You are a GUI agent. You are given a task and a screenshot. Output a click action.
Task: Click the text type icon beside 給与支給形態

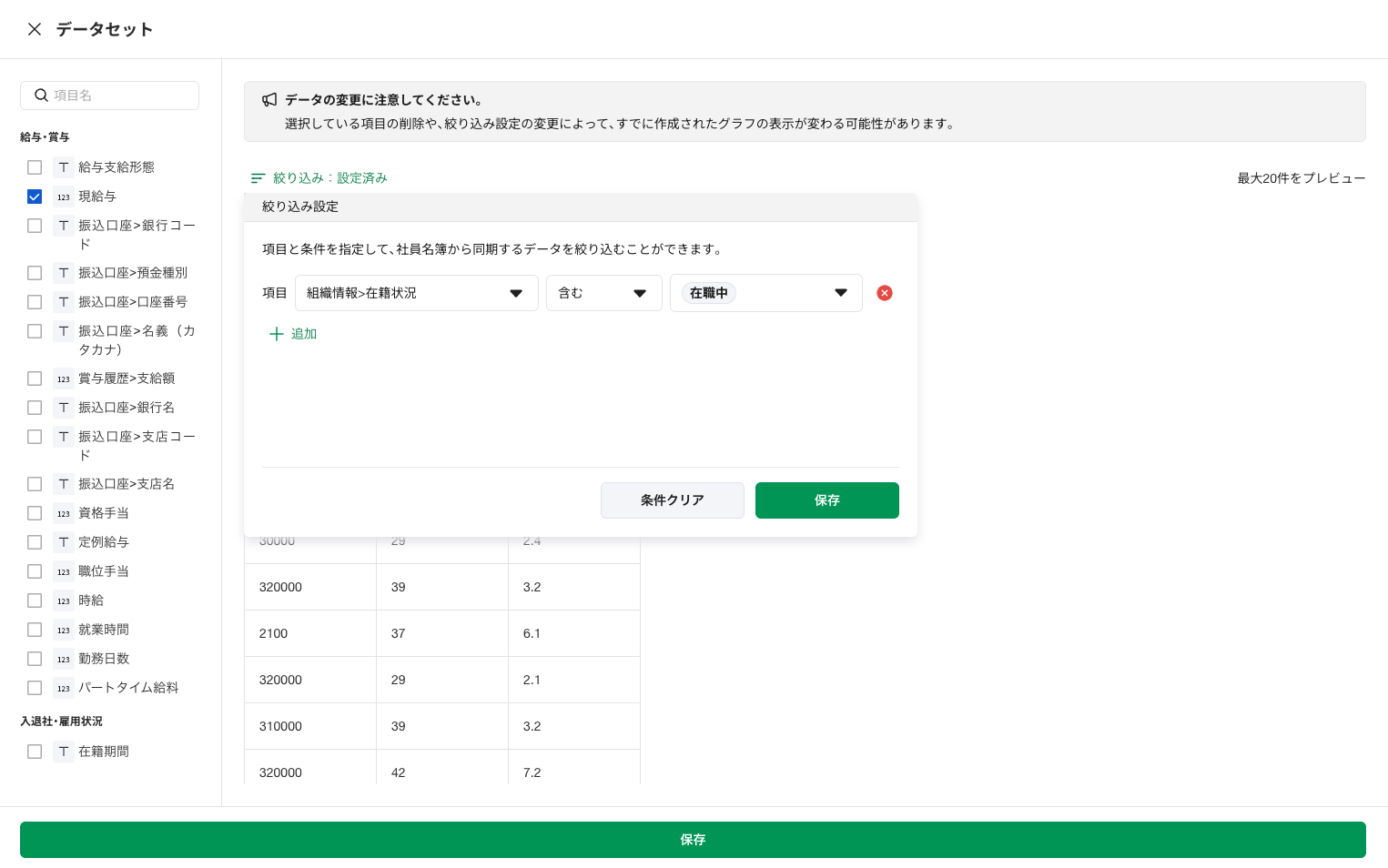pyautogui.click(x=64, y=167)
